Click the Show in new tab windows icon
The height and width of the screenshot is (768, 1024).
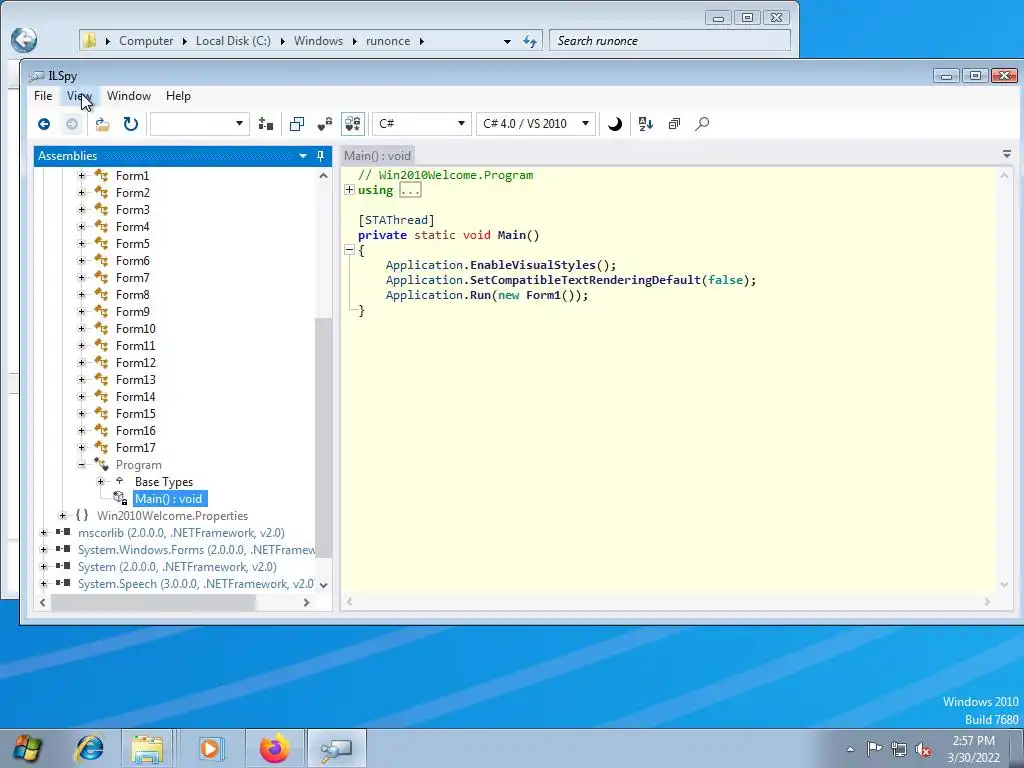tap(297, 124)
